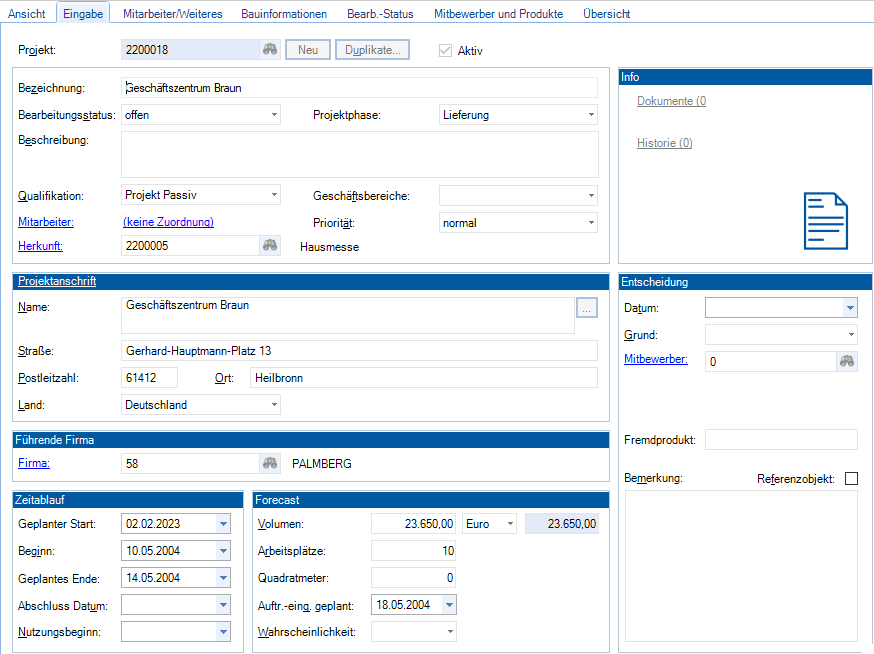
Task: Click into the Beschreibung text area
Action: 359,154
